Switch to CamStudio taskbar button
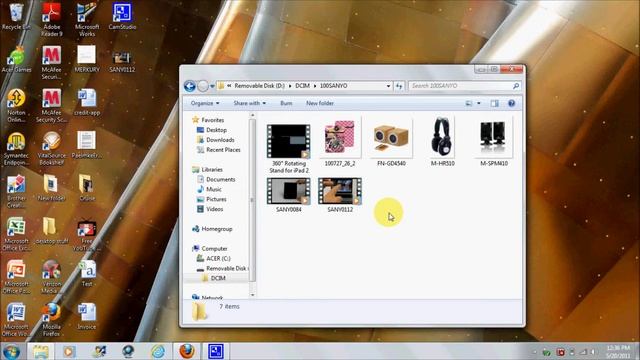 click(x=216, y=351)
